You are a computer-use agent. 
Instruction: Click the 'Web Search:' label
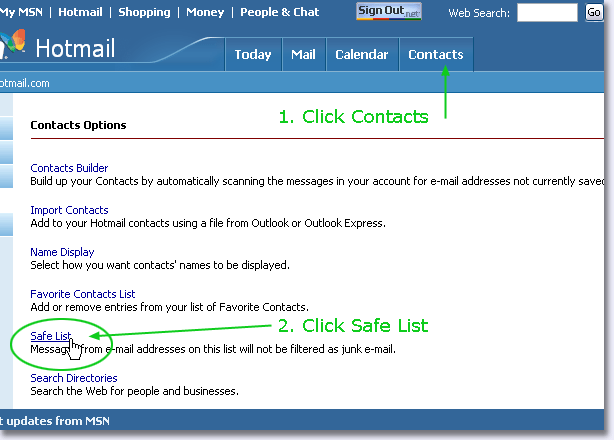pos(479,13)
